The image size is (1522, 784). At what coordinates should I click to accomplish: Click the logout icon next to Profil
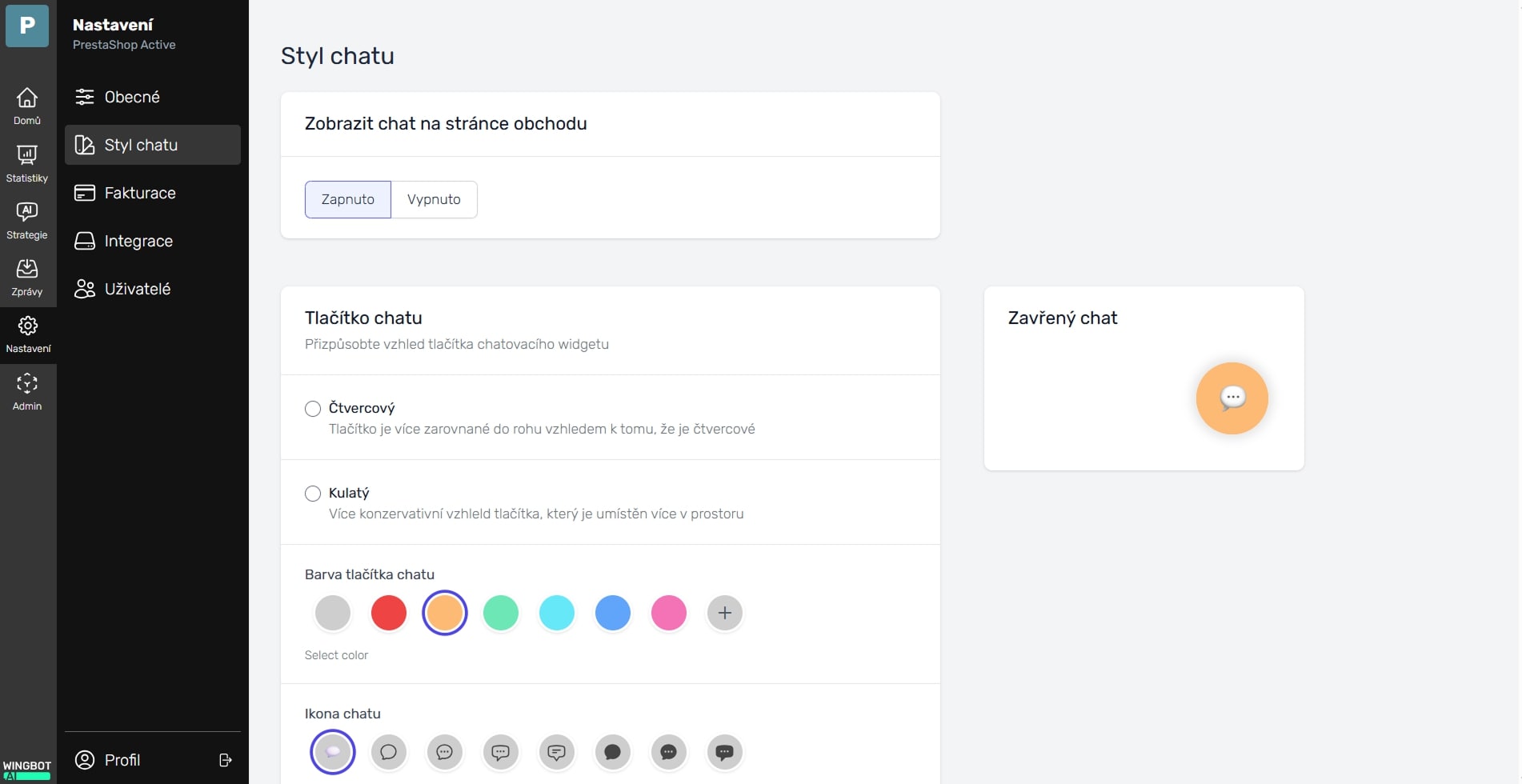click(226, 760)
